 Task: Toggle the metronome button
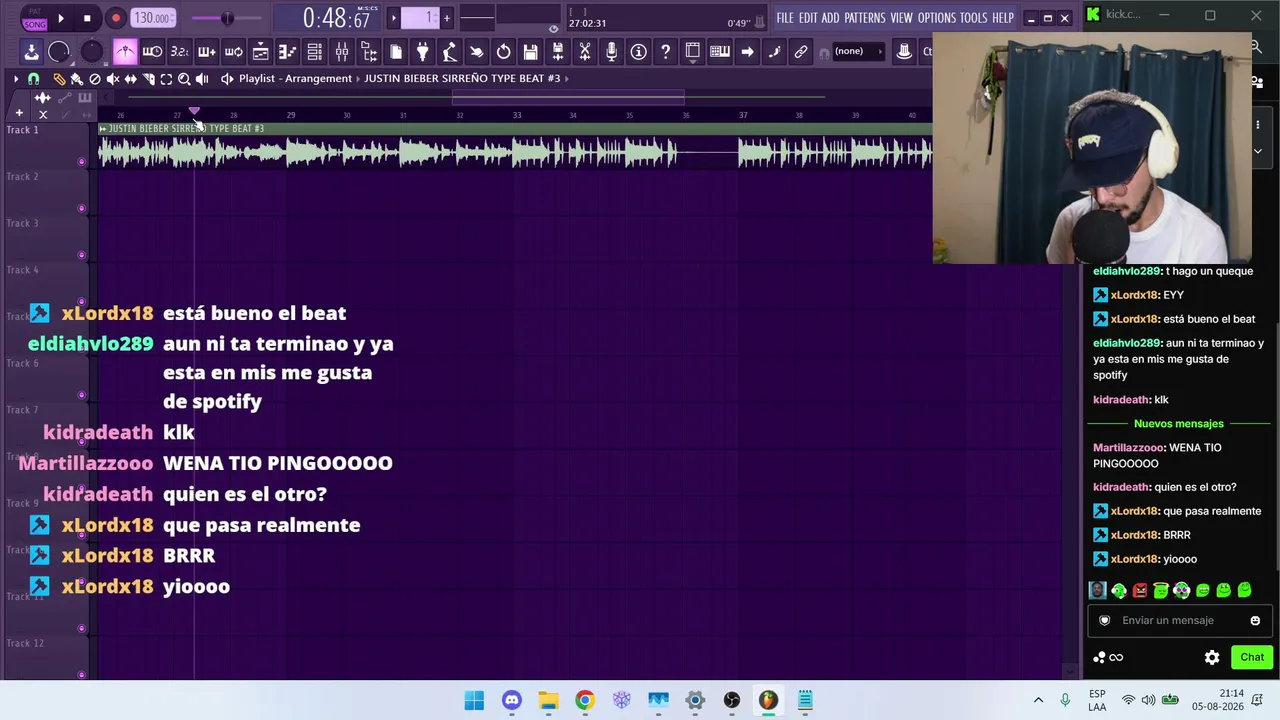click(x=125, y=52)
